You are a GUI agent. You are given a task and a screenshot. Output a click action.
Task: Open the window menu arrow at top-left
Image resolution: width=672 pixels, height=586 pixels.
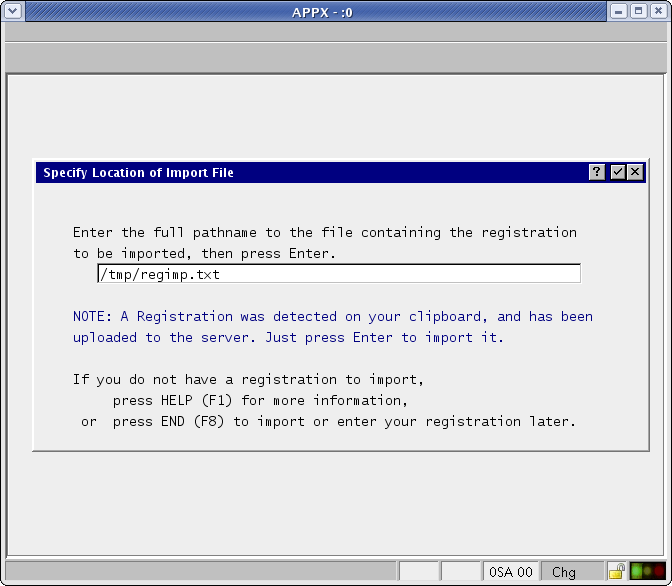tap(12, 11)
